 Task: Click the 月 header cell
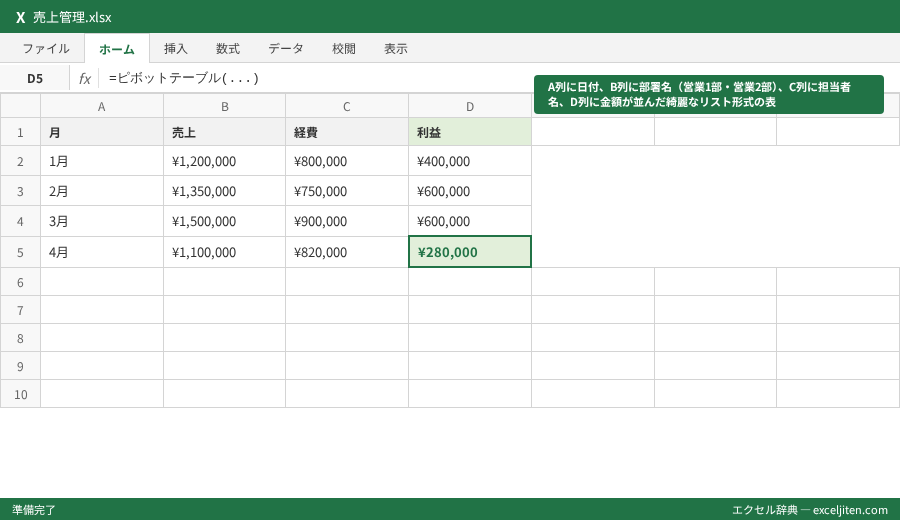102,133
